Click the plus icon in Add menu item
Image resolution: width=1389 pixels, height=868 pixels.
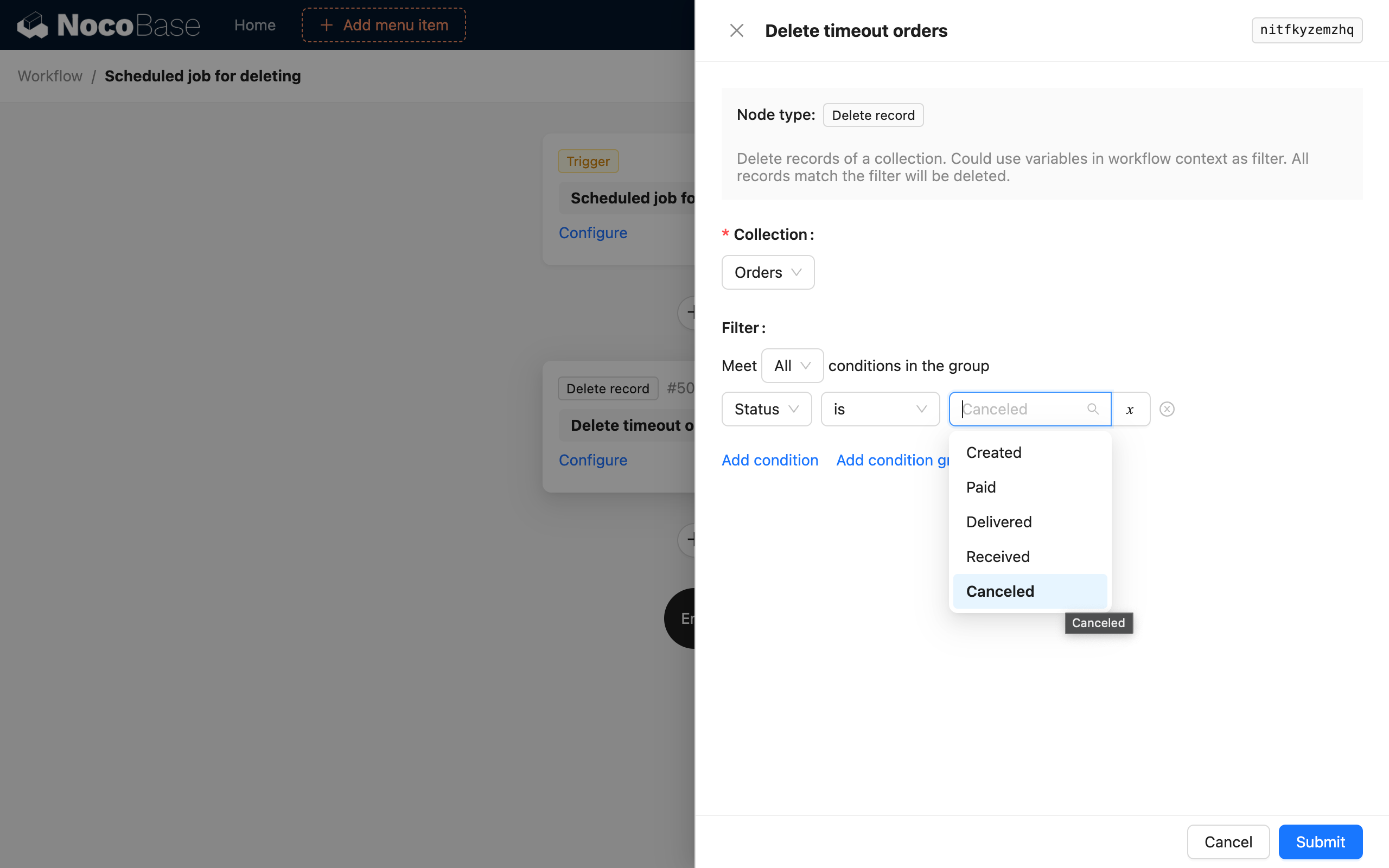coord(326,25)
